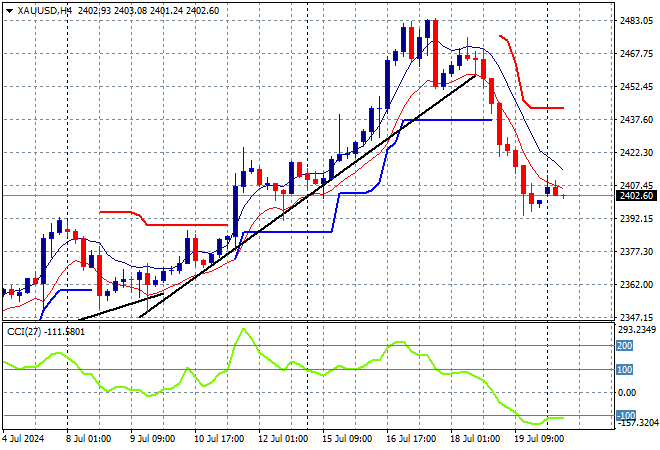
Task: Select the XAUUSD,H4 symbol title
Action: [44, 11]
